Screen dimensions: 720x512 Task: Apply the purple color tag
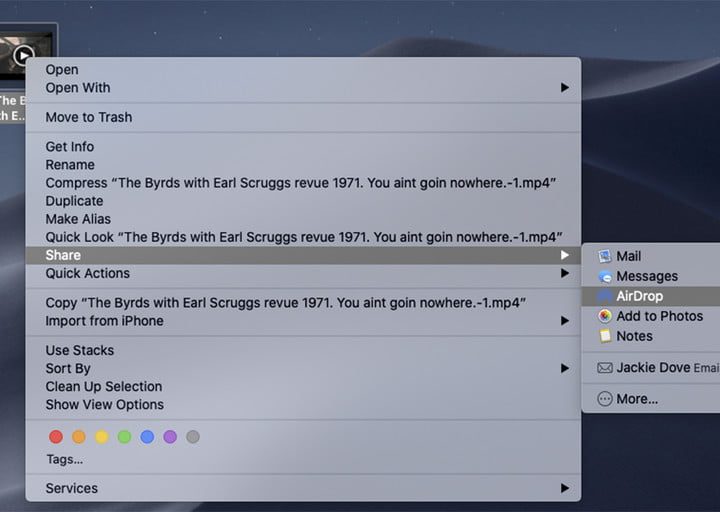tap(170, 437)
